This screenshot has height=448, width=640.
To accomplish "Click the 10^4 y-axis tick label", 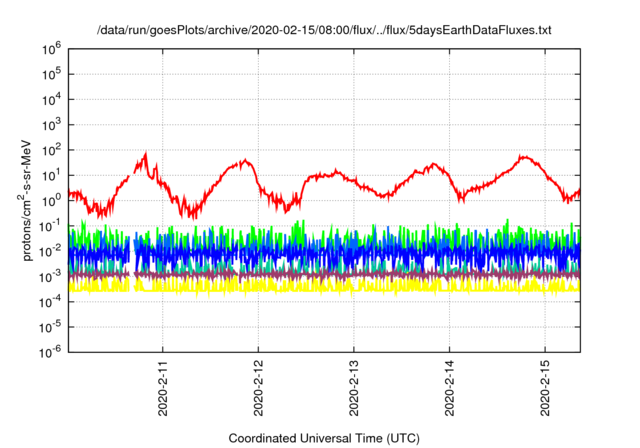I will click(x=51, y=100).
